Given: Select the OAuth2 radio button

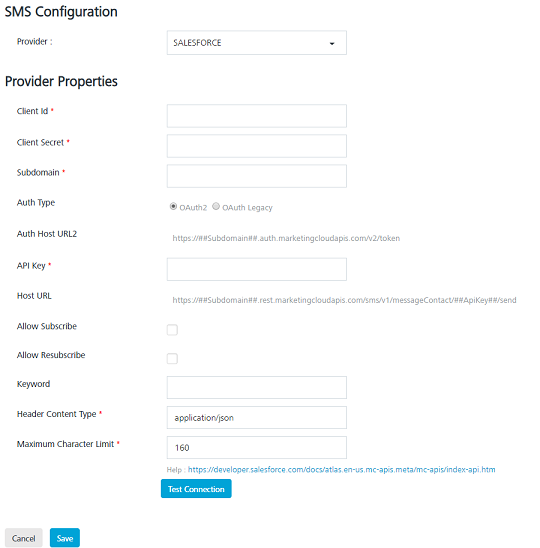Looking at the screenshot, I should [x=173, y=207].
